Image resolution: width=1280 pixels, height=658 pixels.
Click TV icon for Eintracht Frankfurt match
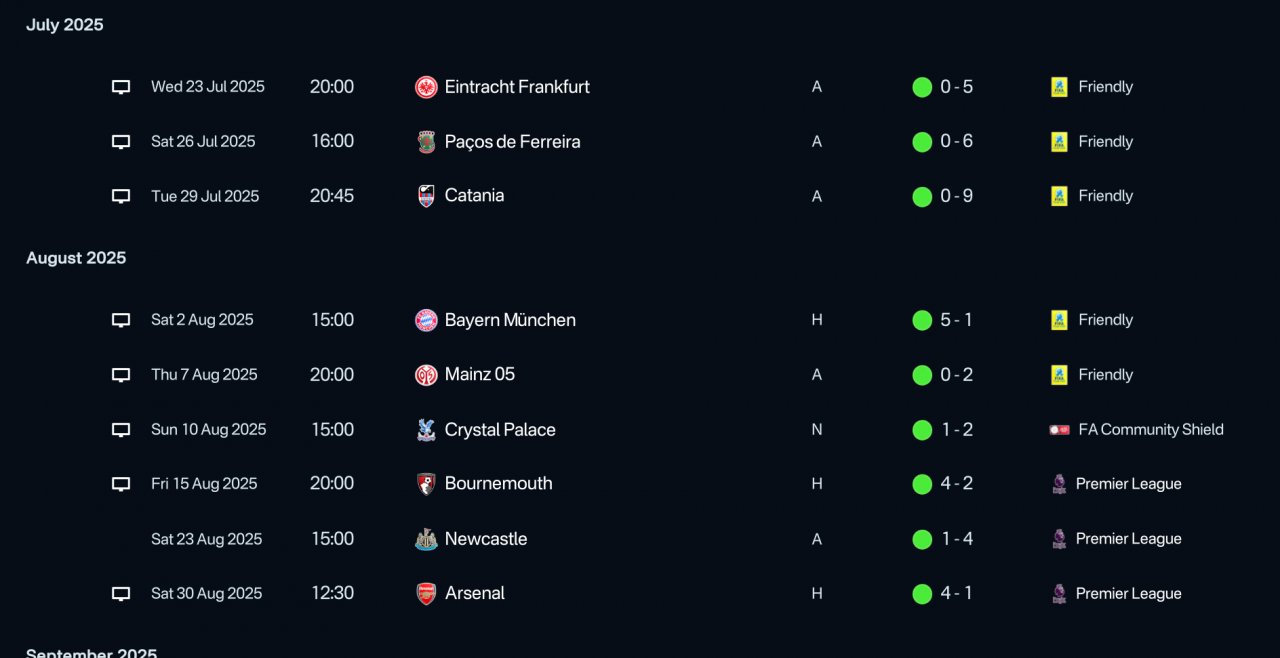[x=121, y=87]
